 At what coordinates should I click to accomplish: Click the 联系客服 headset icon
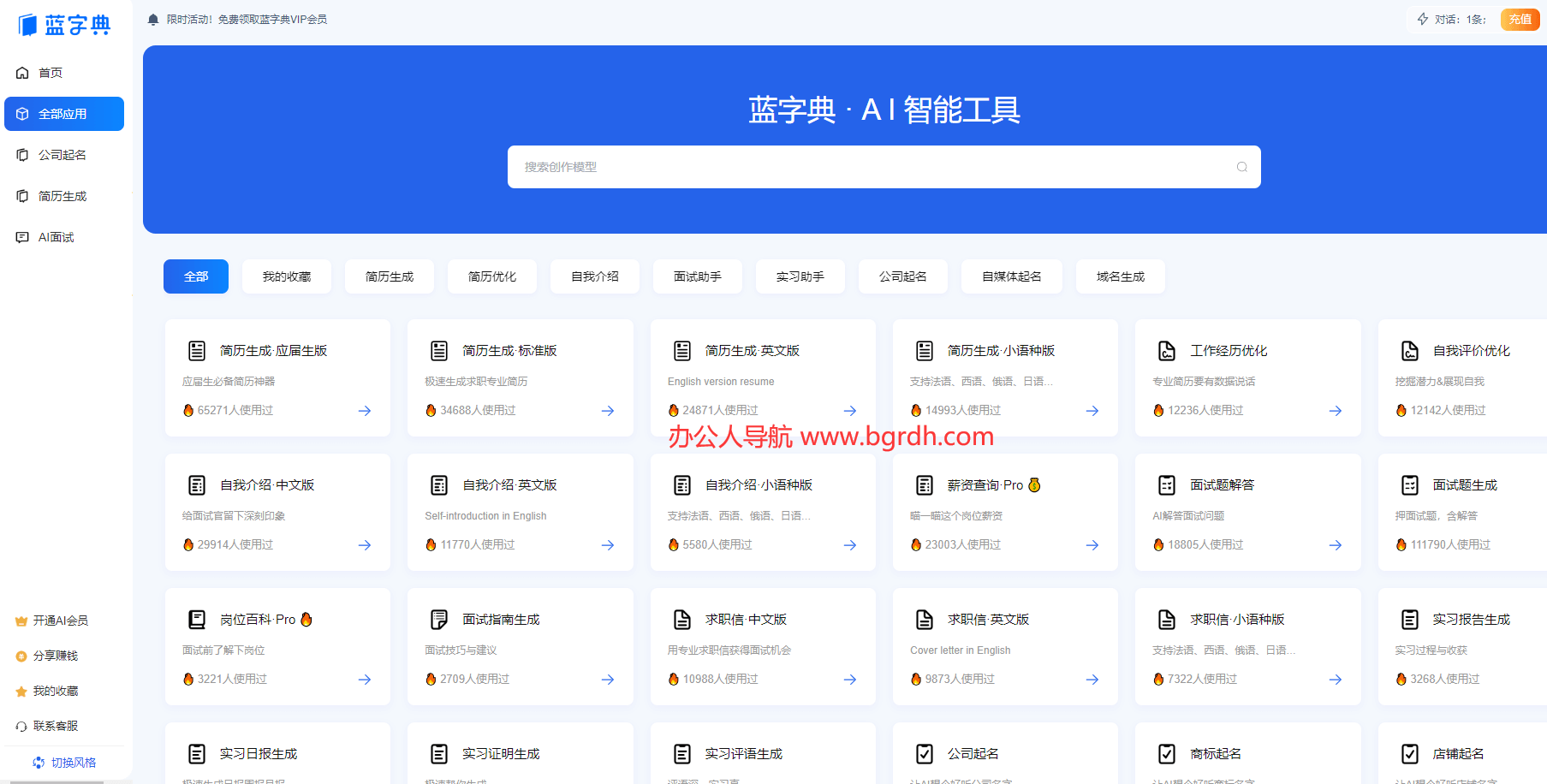point(21,725)
